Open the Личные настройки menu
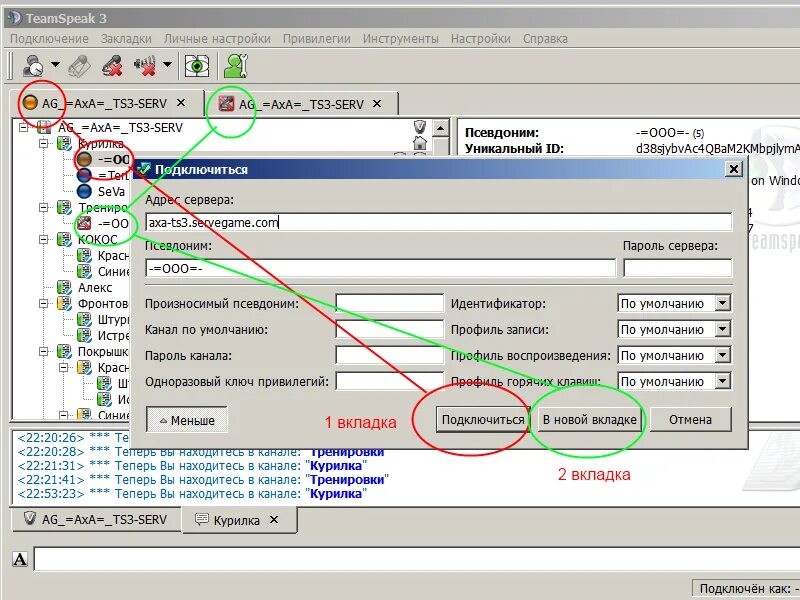Viewport: 800px width, 600px height. [x=217, y=39]
